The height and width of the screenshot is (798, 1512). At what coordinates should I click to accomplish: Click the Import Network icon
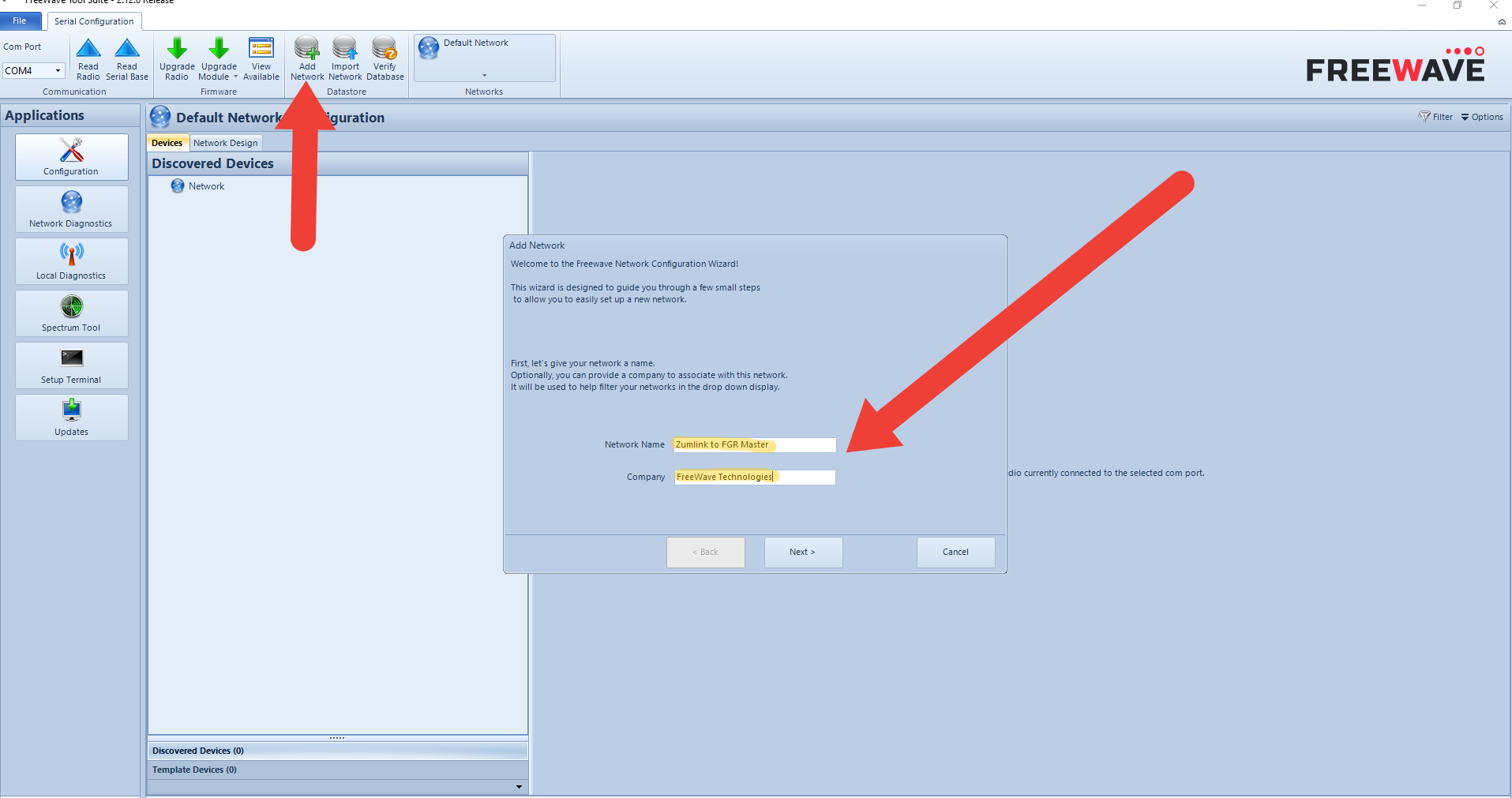[345, 58]
